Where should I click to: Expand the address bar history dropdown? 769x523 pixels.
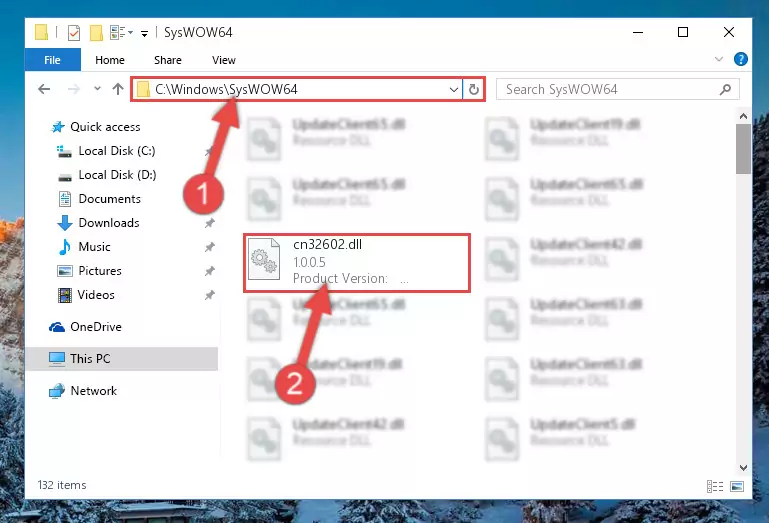coord(454,89)
